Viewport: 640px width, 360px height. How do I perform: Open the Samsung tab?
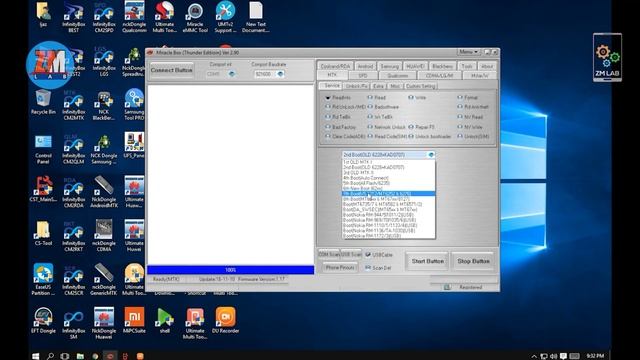tap(389, 66)
